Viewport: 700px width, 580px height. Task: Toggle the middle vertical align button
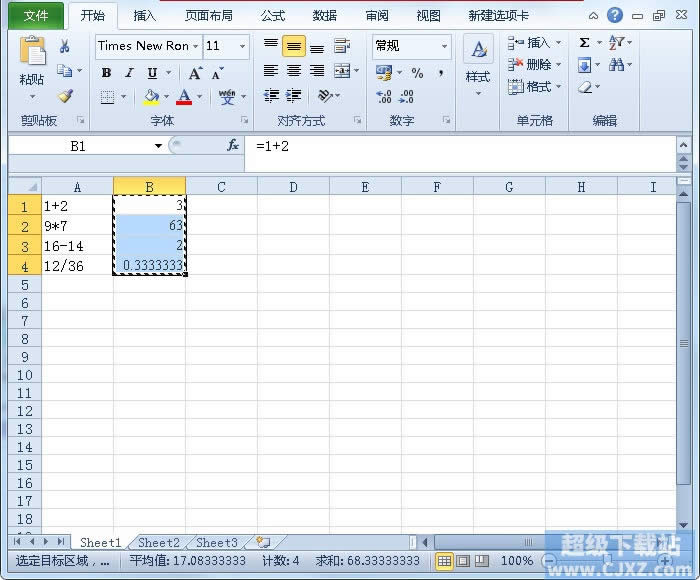(294, 46)
